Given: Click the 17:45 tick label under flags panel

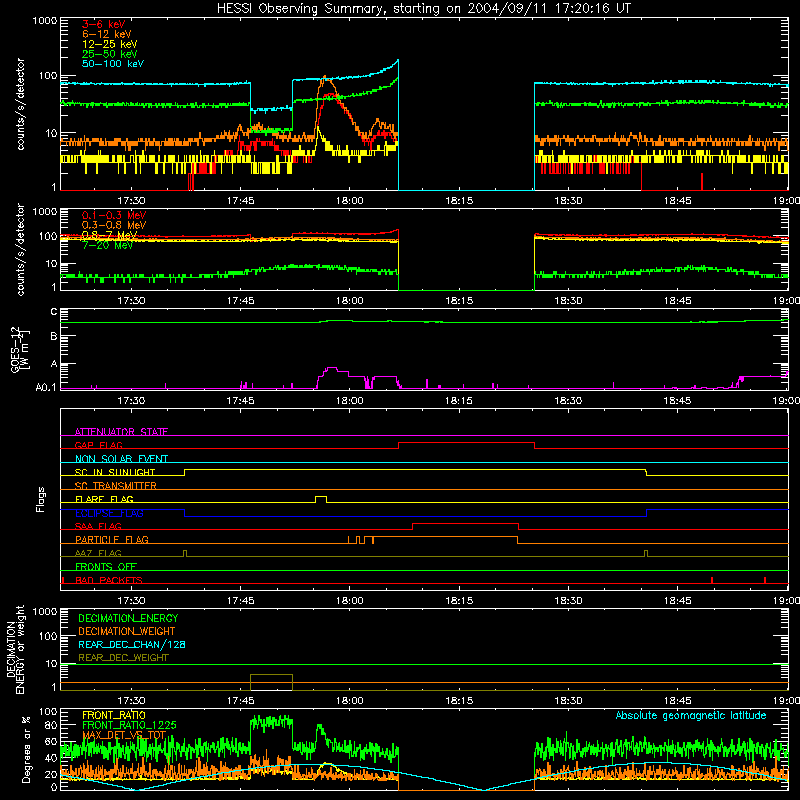Looking at the screenshot, I should coord(240,601).
